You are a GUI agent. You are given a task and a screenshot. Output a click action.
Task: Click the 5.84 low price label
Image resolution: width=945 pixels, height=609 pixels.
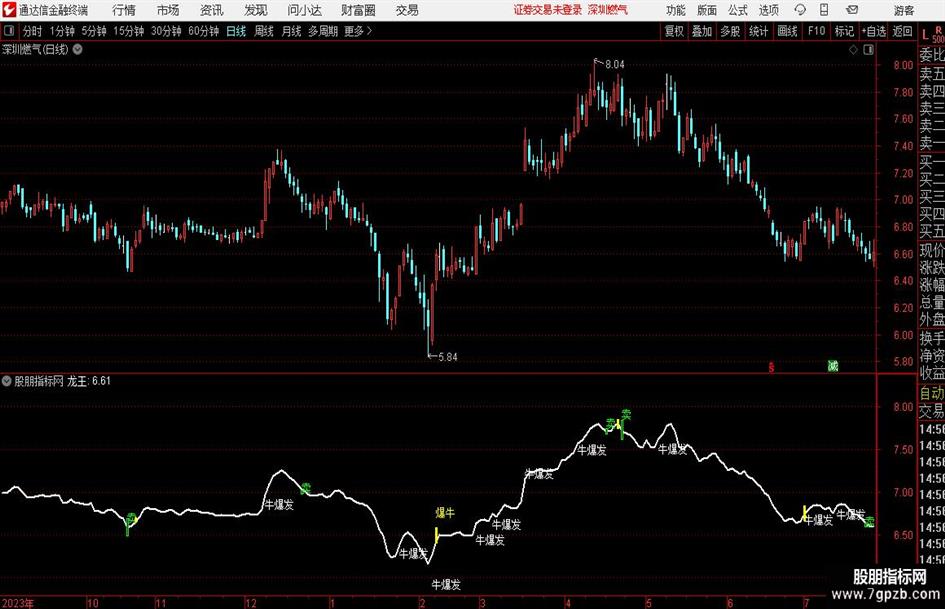click(x=448, y=357)
